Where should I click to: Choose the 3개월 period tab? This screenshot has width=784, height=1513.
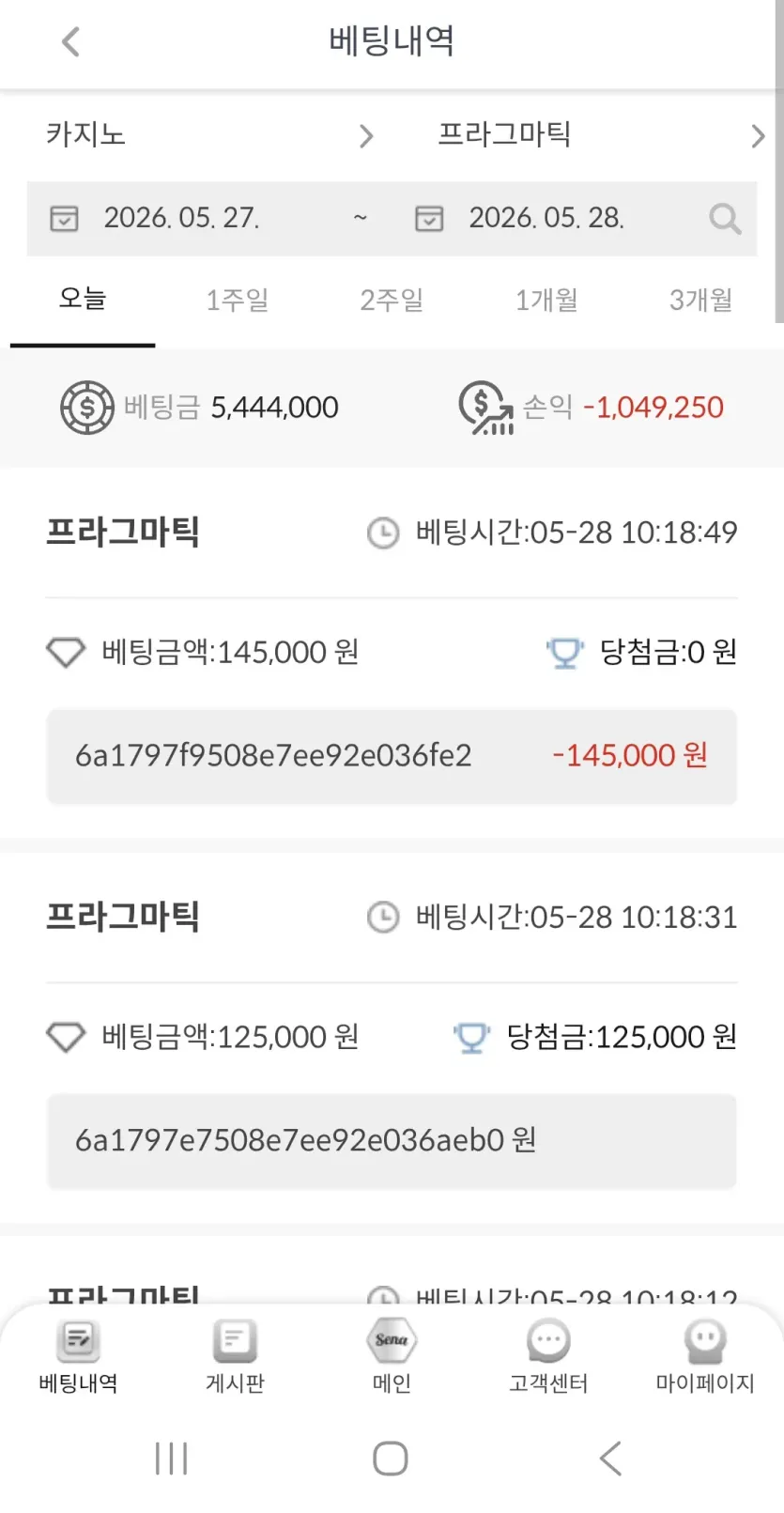point(700,301)
